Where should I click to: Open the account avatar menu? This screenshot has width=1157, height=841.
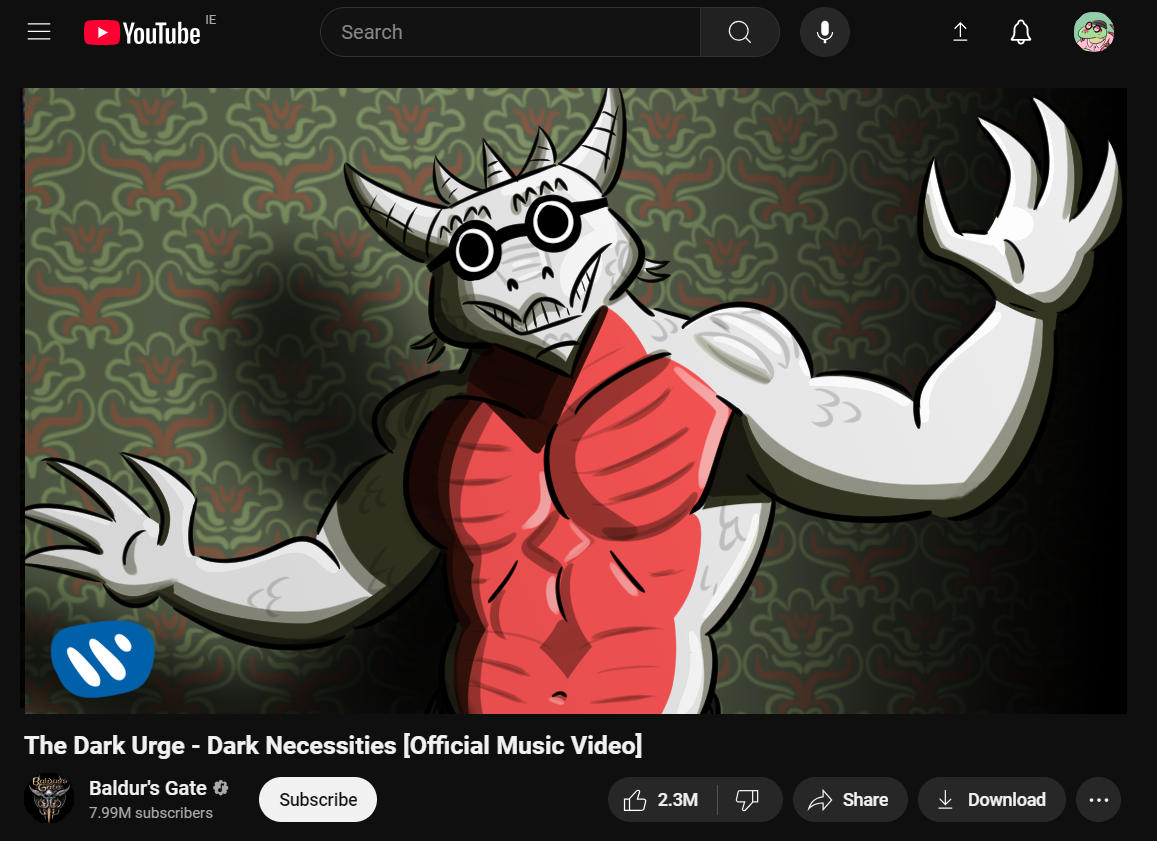click(x=1094, y=32)
